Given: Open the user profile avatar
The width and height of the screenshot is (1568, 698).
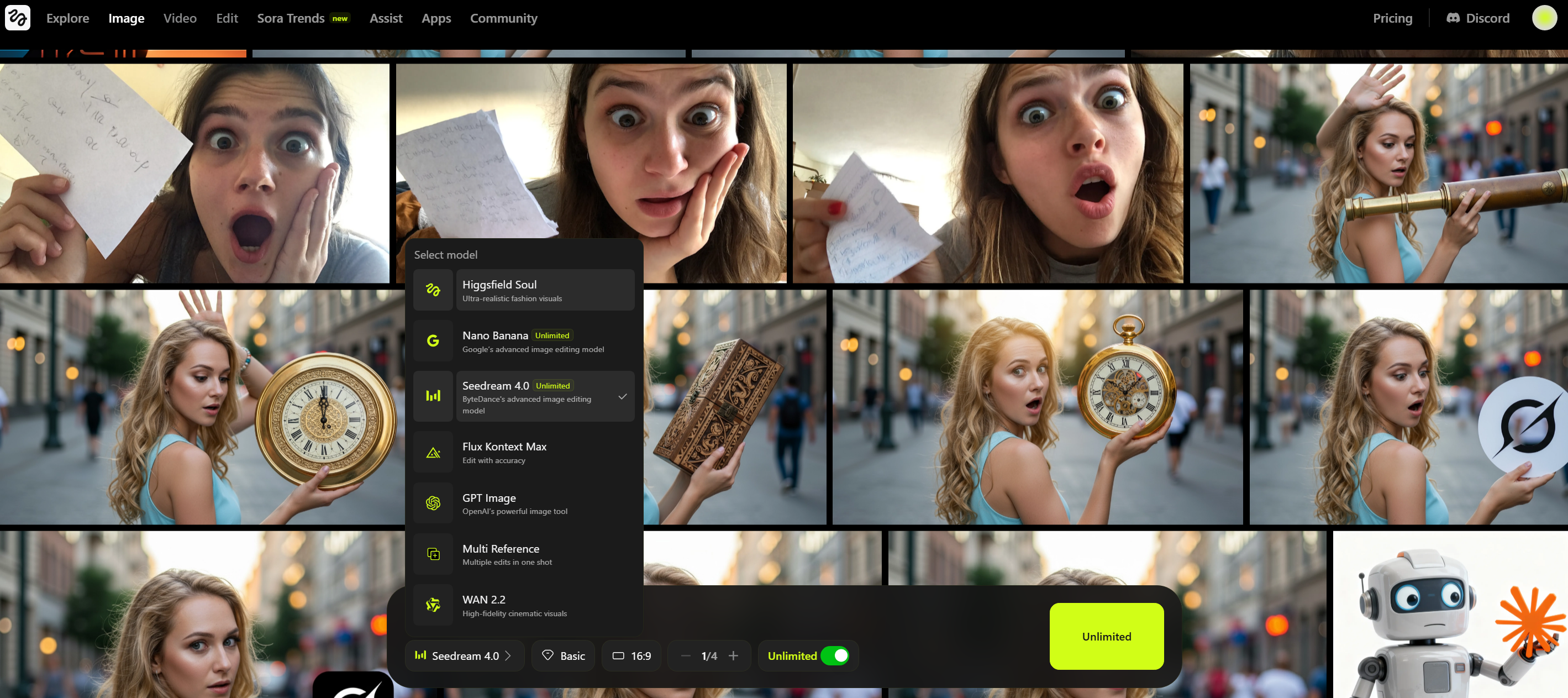Looking at the screenshot, I should tap(1543, 18).
